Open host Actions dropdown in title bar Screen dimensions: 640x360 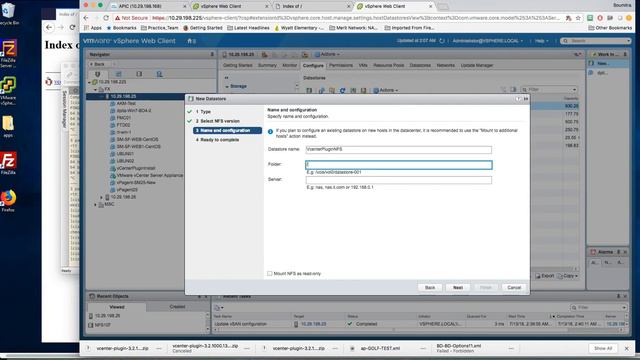328,54
